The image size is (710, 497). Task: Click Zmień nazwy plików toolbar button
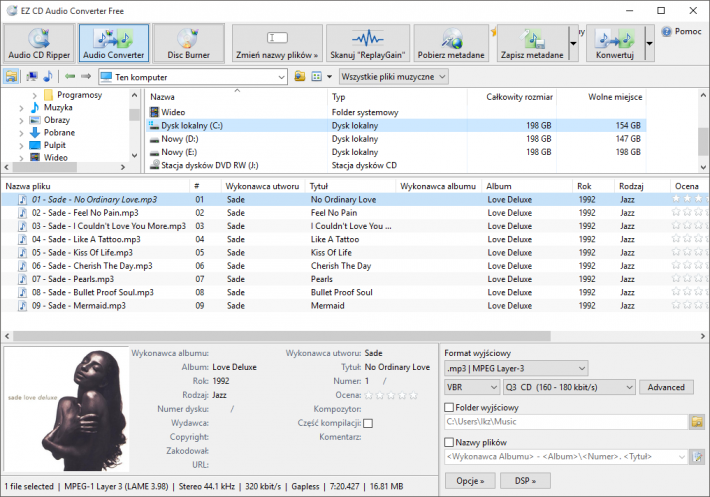pos(277,43)
